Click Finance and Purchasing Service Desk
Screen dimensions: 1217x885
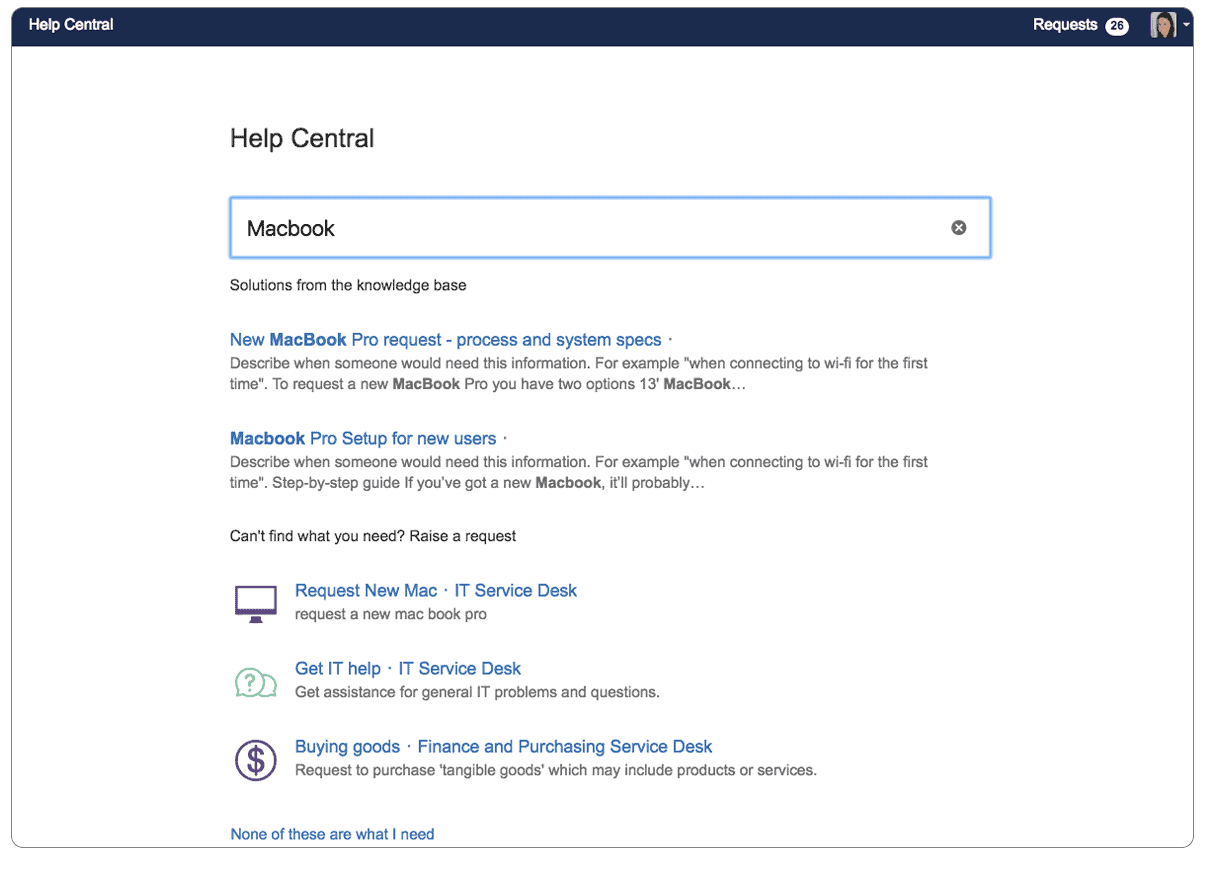pyautogui.click(x=565, y=747)
